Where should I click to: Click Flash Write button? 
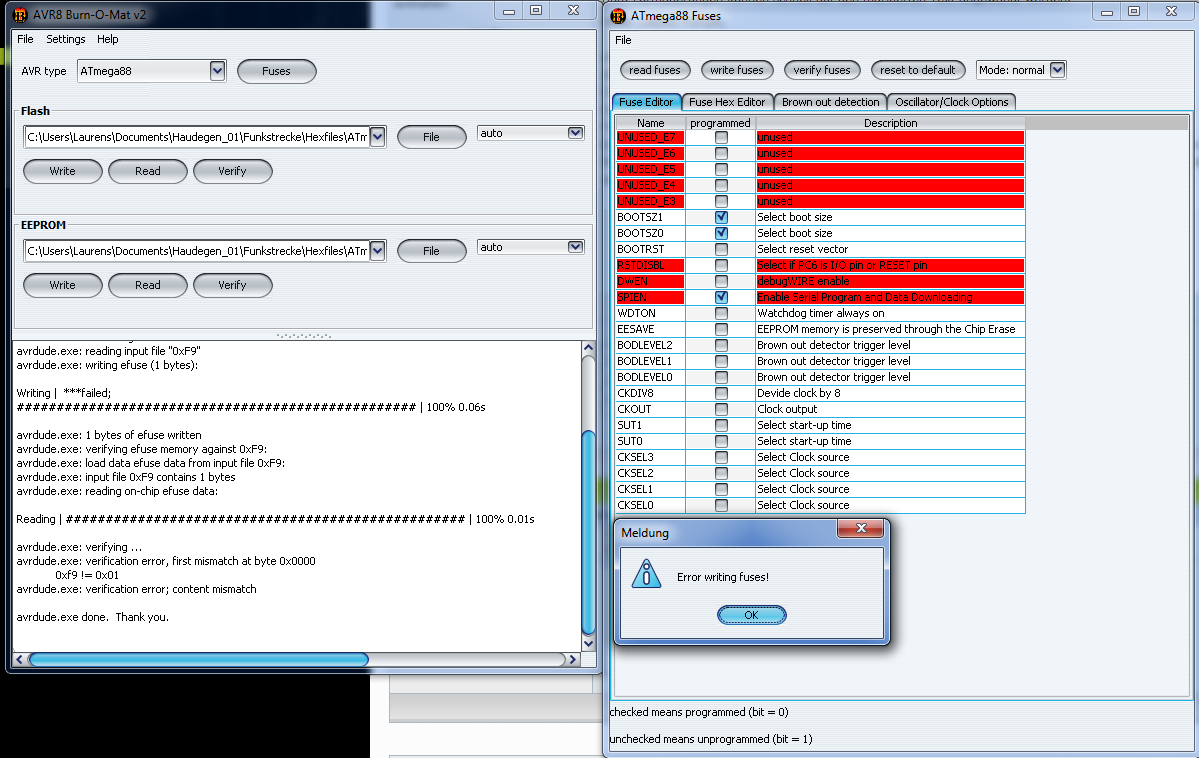63,171
